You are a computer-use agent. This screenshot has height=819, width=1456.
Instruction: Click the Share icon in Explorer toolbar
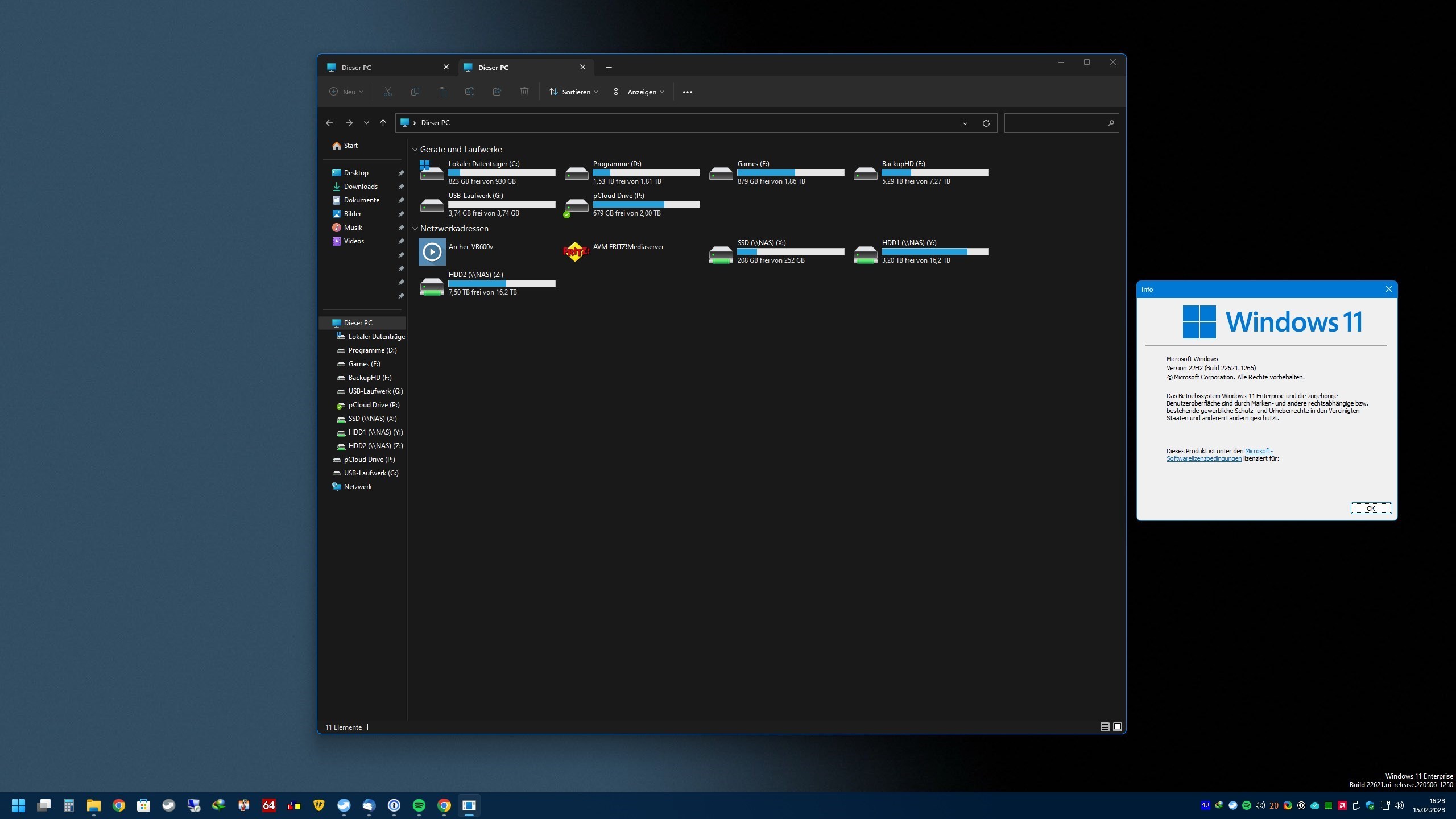[x=497, y=92]
